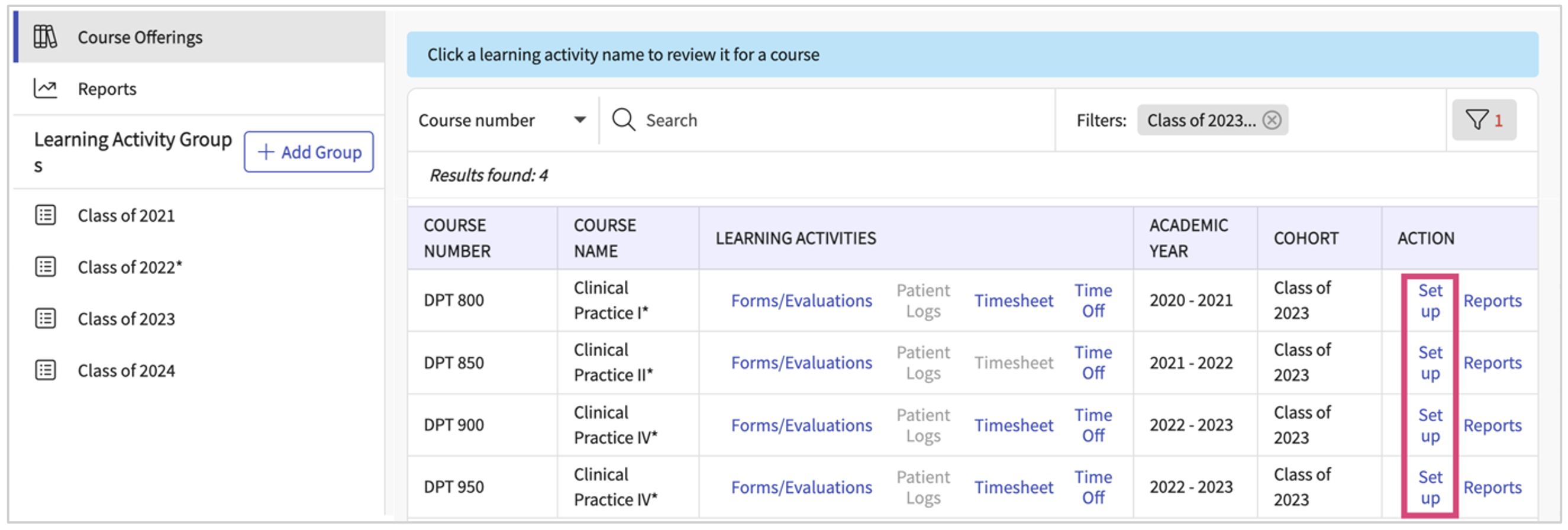The width and height of the screenshot is (1568, 530).
Task: Open Reports in the left sidebar
Action: (107, 89)
